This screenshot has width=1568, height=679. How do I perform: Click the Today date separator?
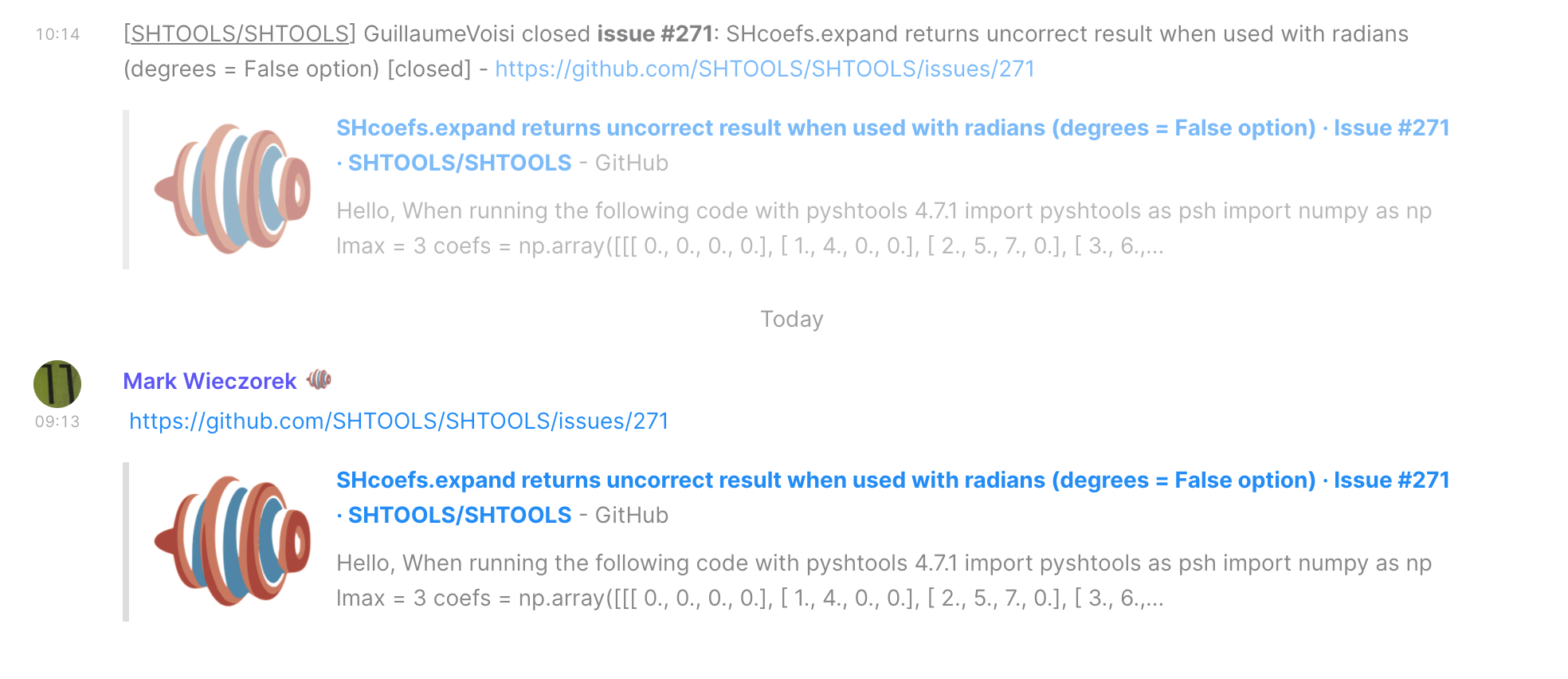click(791, 319)
